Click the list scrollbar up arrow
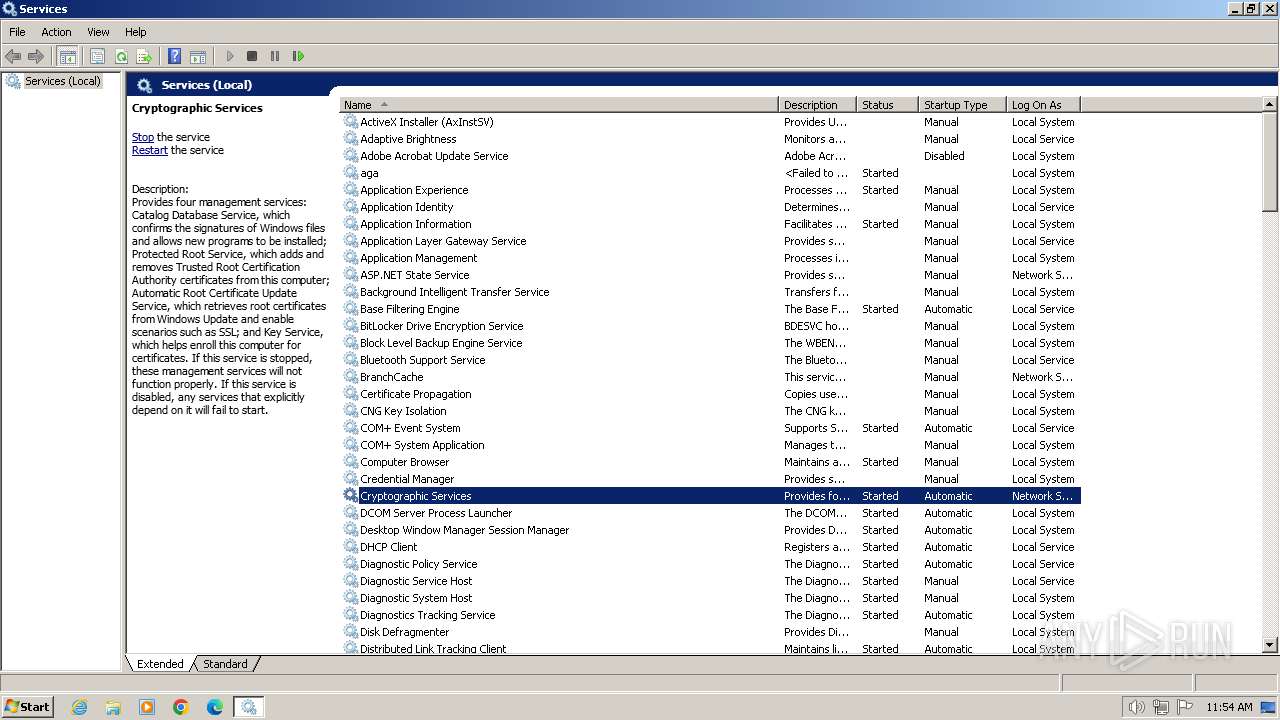The width and height of the screenshot is (1280, 720). coord(1270,104)
